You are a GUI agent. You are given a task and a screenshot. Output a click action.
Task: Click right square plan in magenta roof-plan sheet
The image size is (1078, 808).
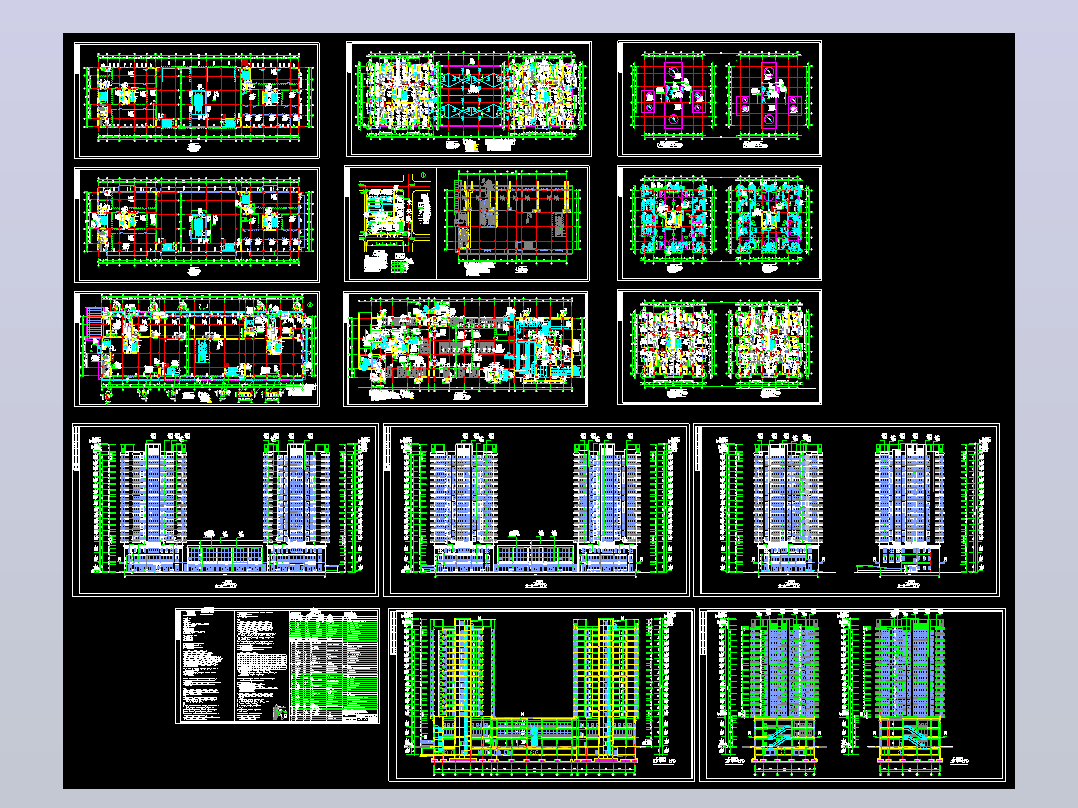click(x=769, y=96)
